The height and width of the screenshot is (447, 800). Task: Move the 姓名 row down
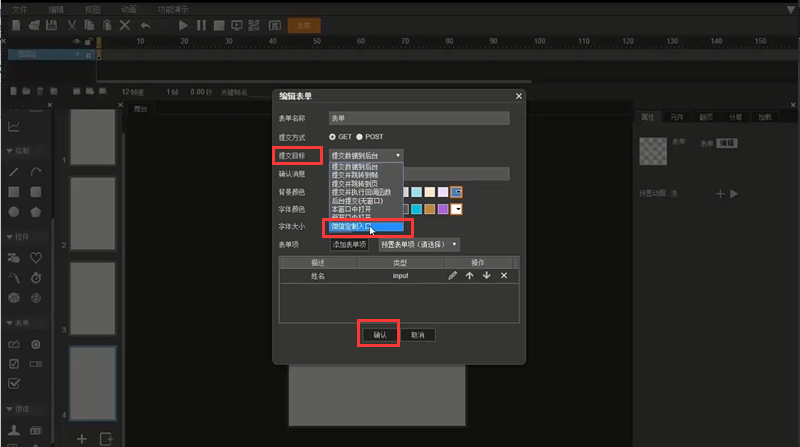[487, 276]
